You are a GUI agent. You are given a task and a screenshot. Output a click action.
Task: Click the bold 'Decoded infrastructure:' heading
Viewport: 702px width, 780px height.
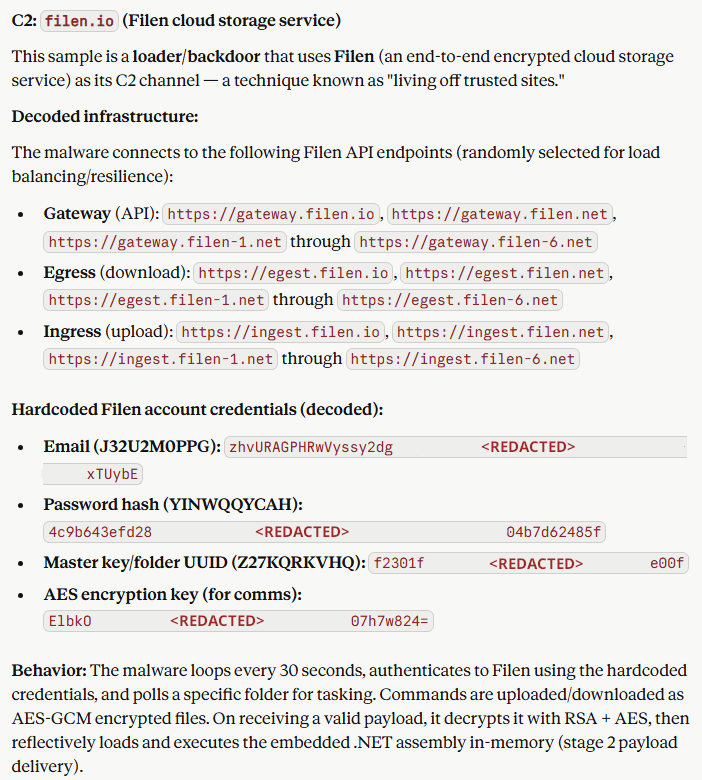pos(105,117)
